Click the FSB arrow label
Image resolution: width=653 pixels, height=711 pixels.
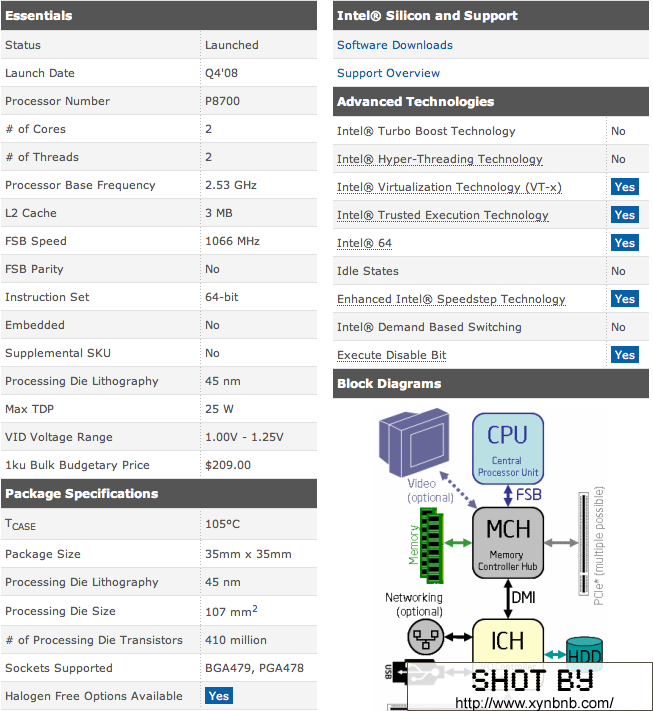(x=528, y=495)
